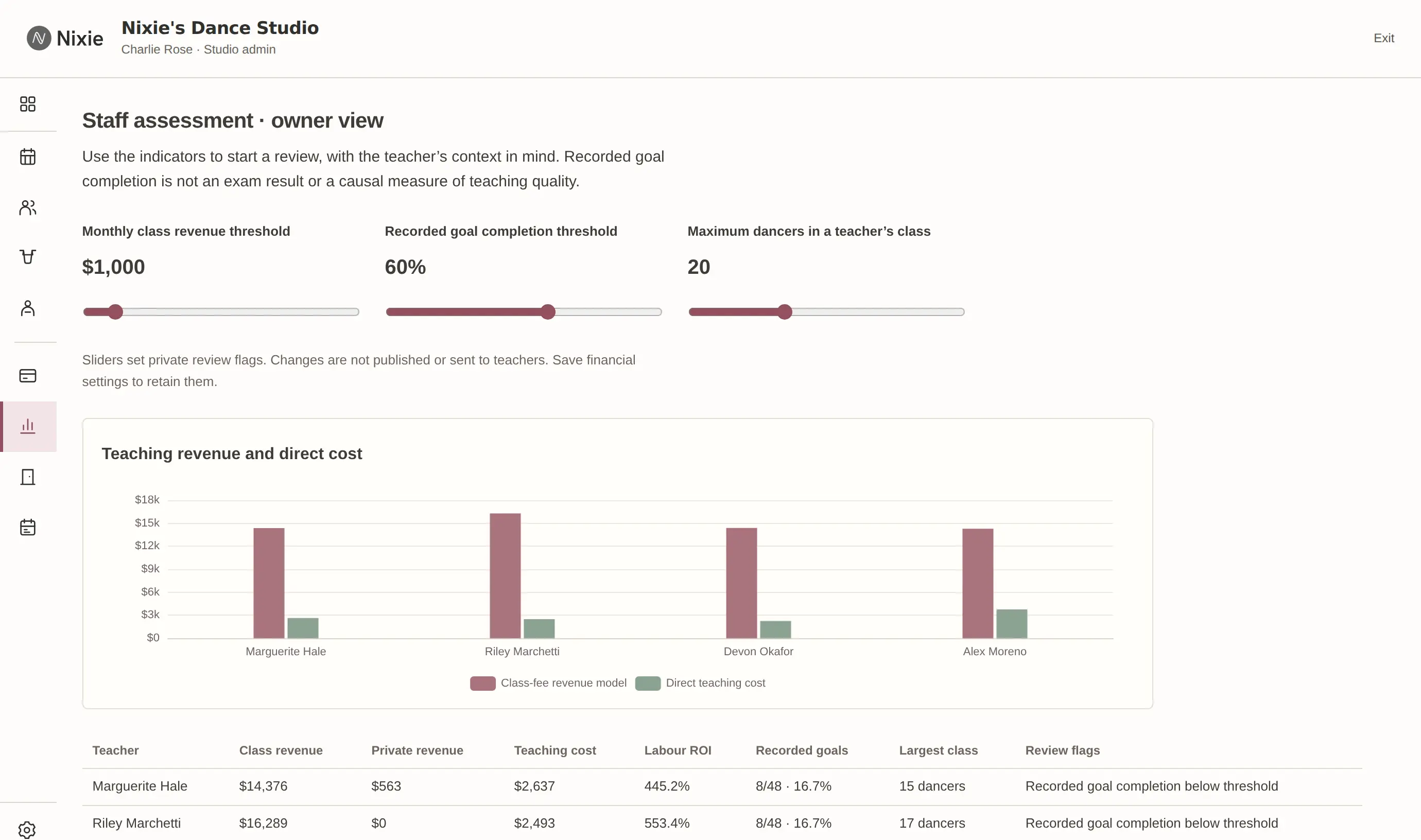Click the Review flags column header
The image size is (1421, 840).
coord(1062,750)
